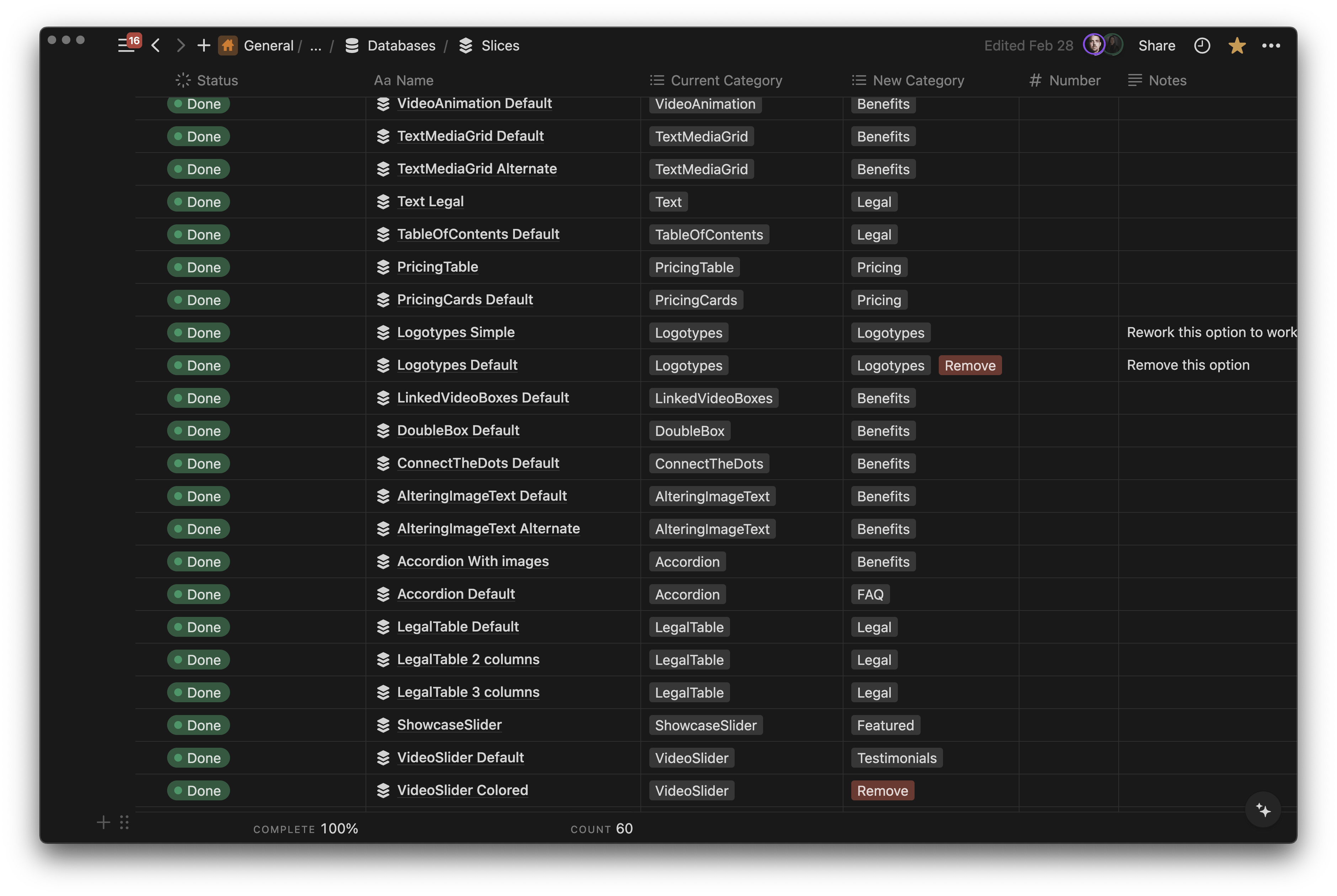Click the plus icon to add new page
Image resolution: width=1337 pixels, height=896 pixels.
tap(203, 45)
